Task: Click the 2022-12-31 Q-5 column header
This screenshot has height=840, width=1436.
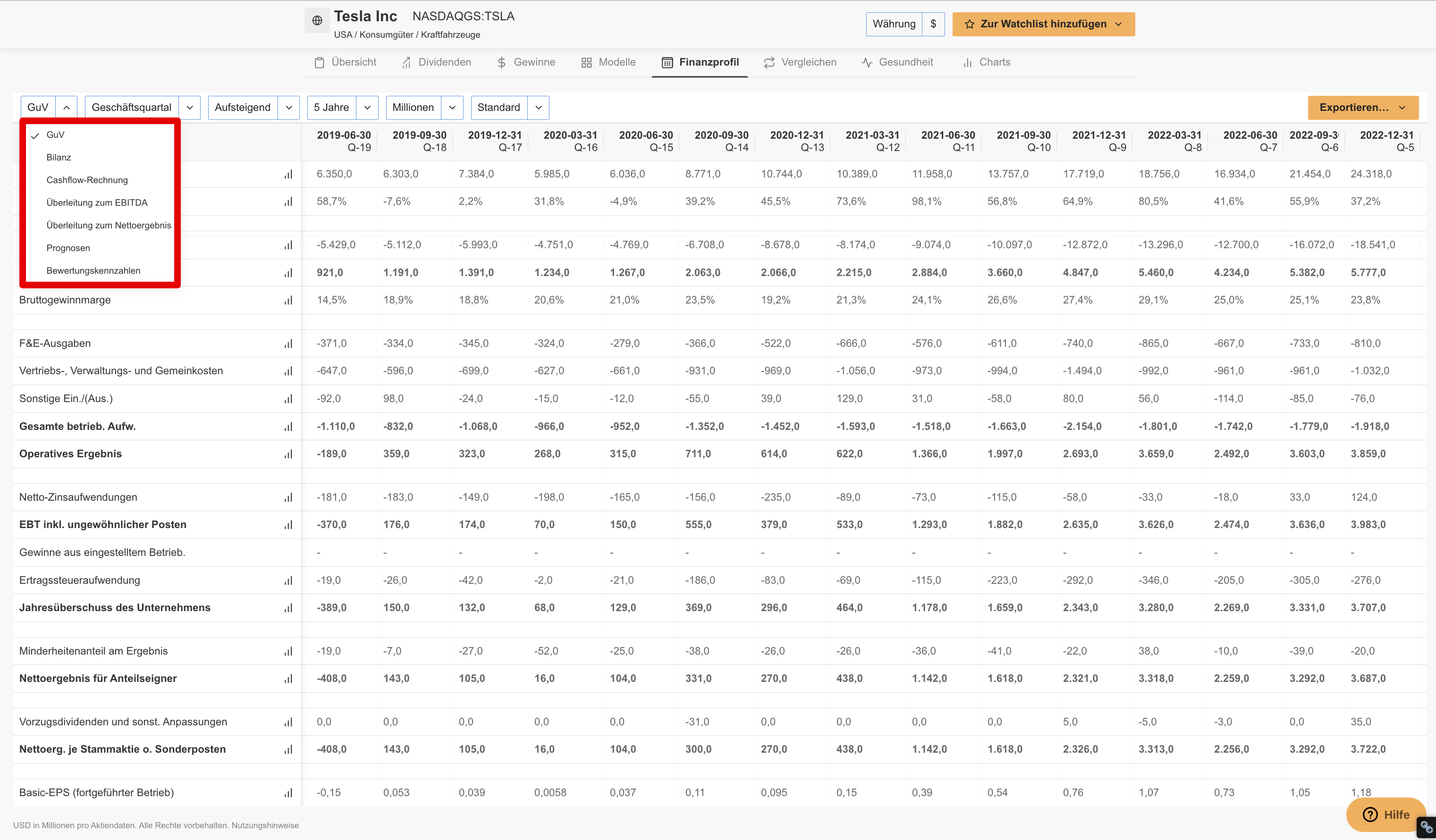Action: [1386, 141]
